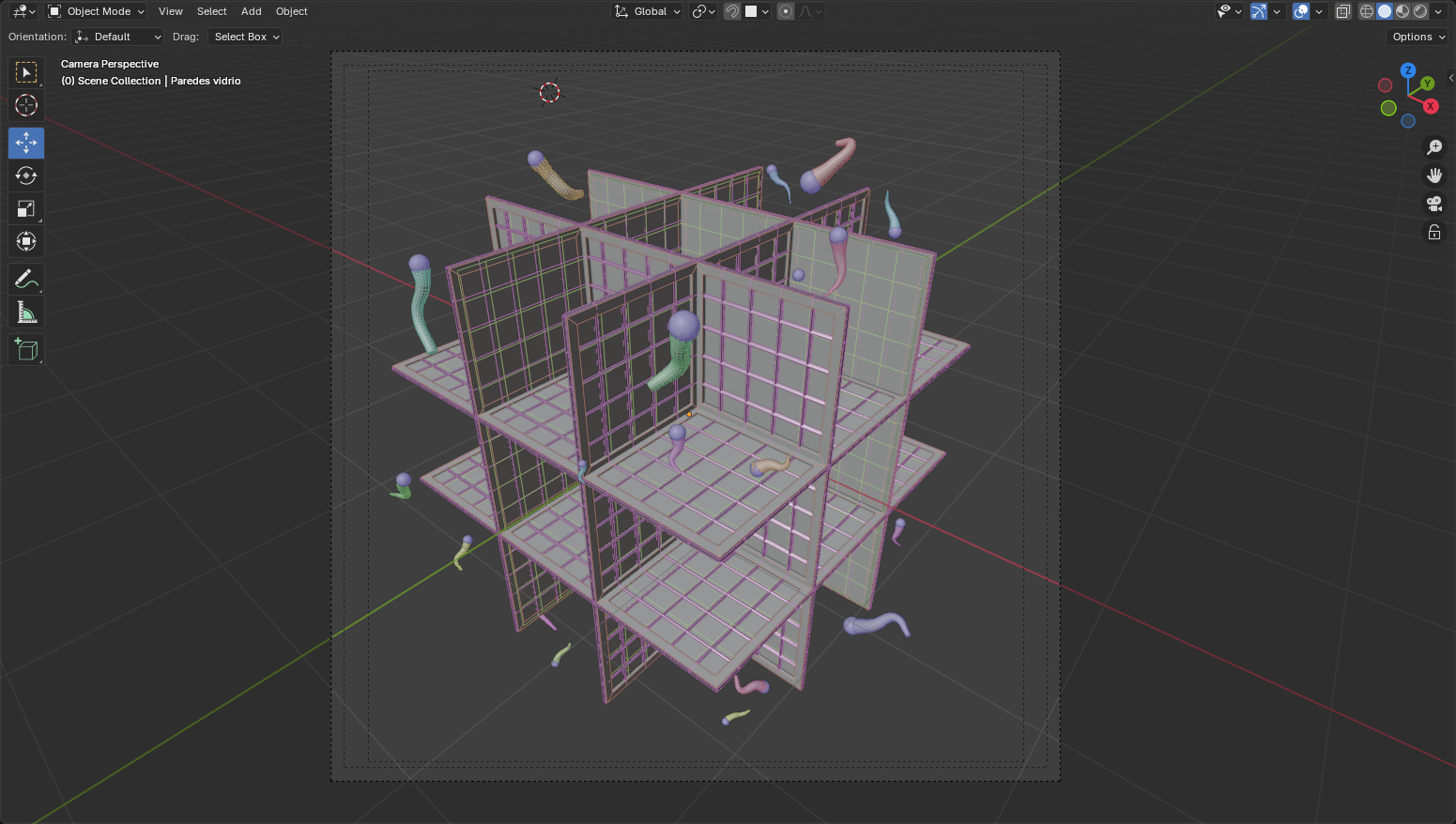
Task: Open the Object Mode dropdown
Action: tap(94, 11)
